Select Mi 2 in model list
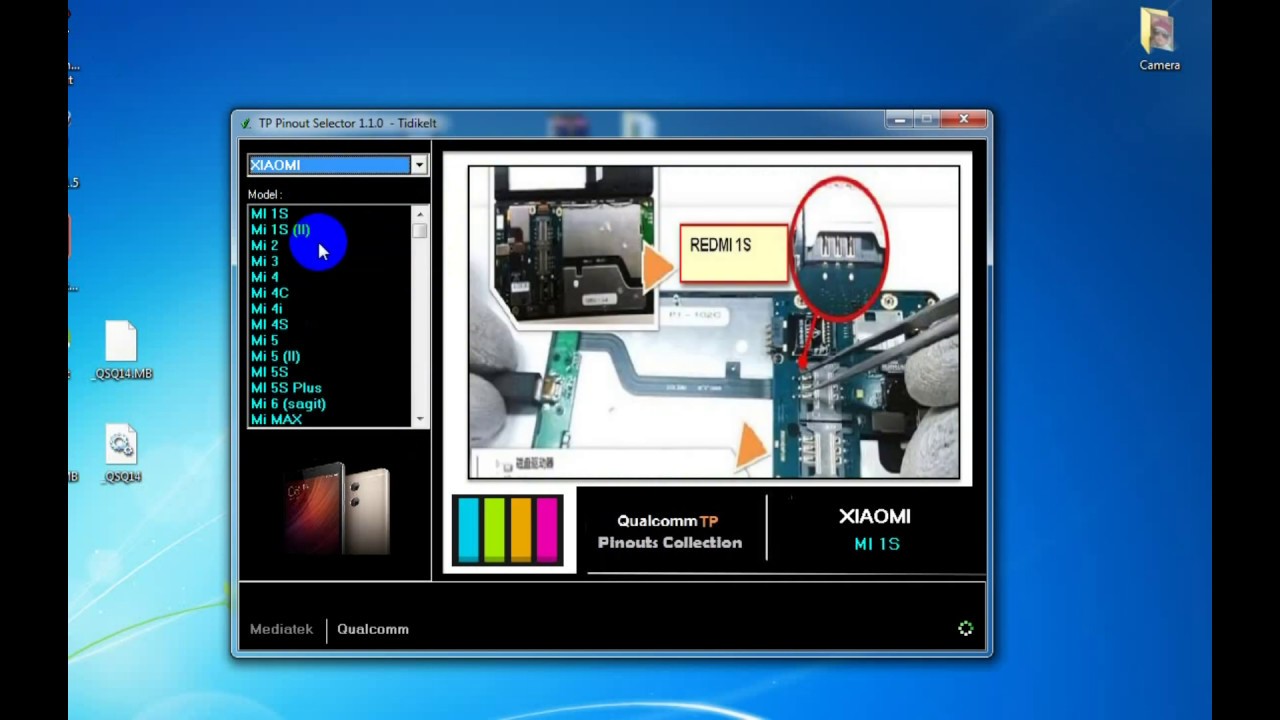Image resolution: width=1280 pixels, height=720 pixels. click(x=265, y=246)
